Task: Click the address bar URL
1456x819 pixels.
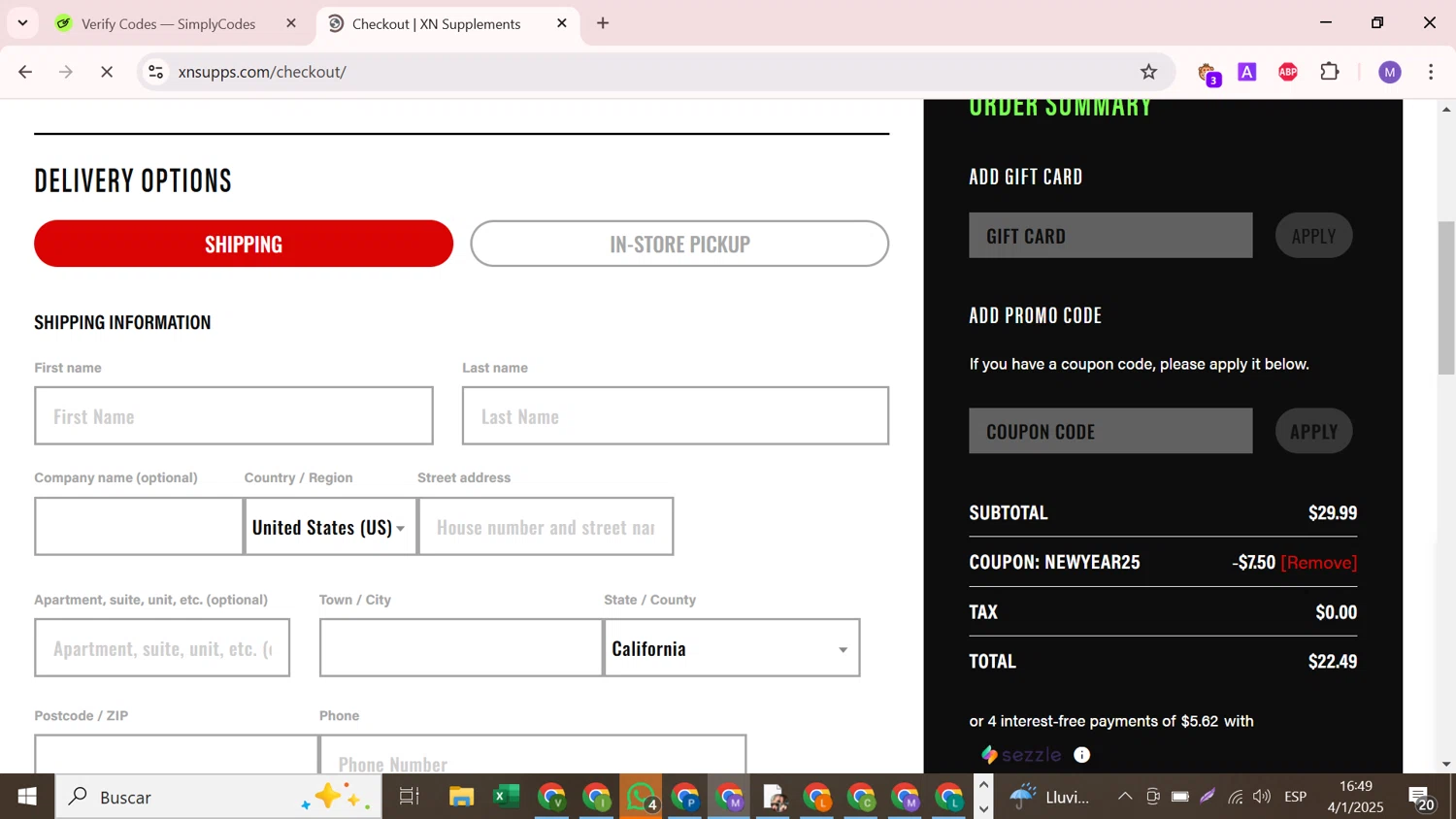Action: pos(262,72)
